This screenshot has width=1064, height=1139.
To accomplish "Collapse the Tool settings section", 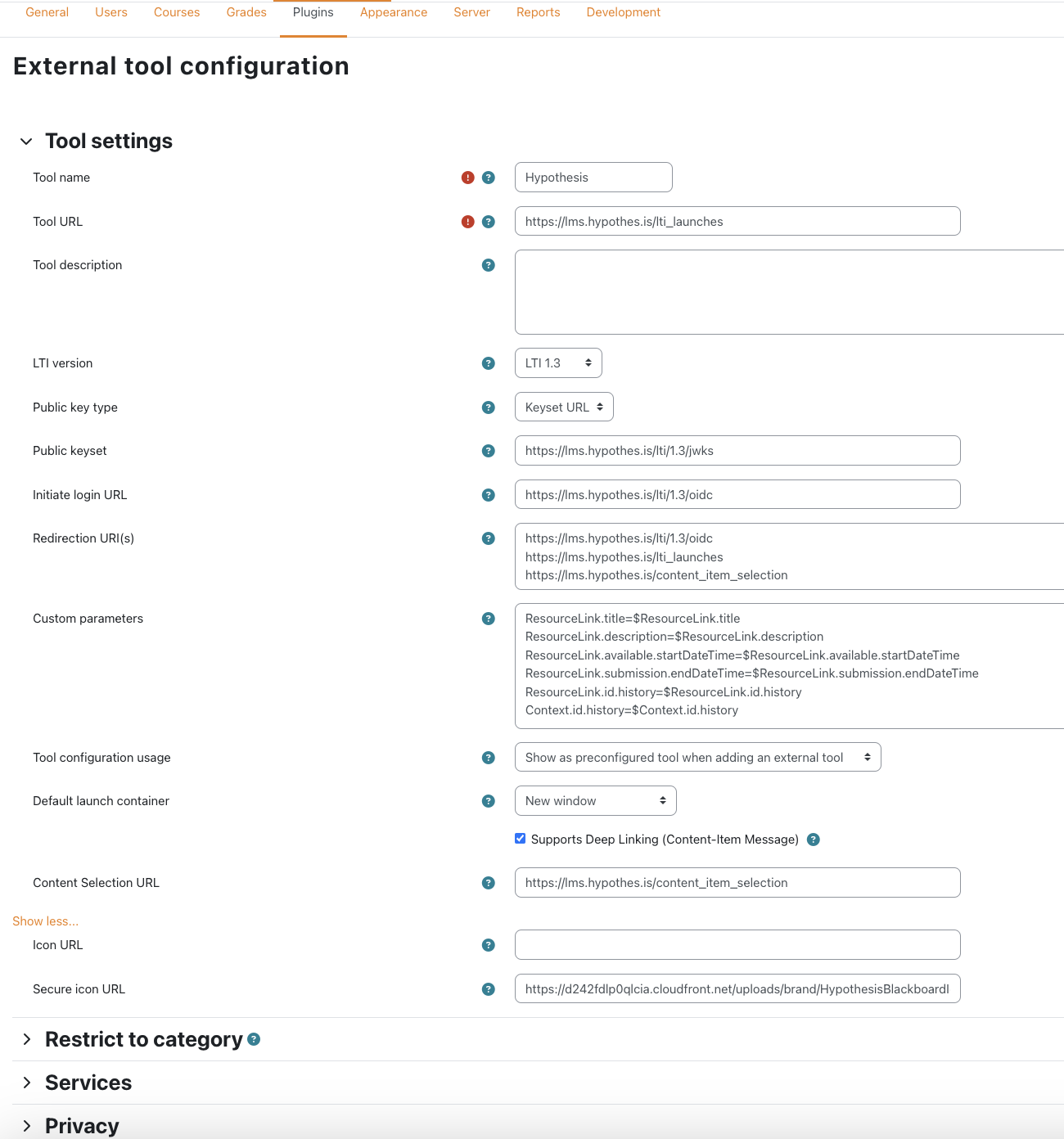I will point(26,141).
